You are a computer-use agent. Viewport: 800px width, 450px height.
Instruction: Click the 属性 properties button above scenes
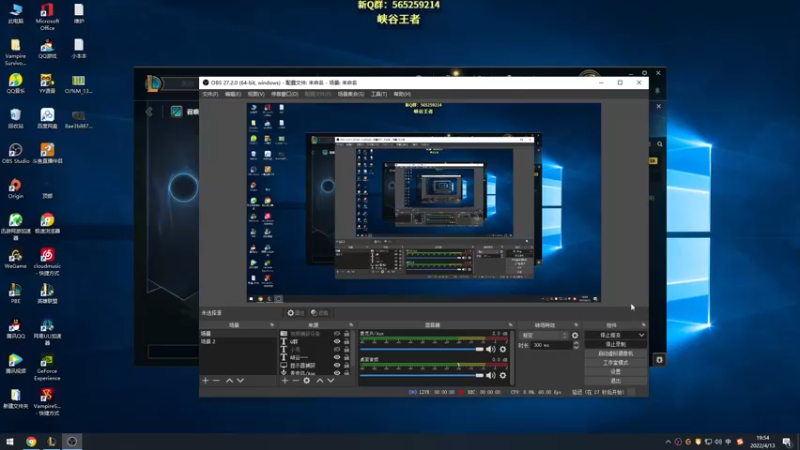point(296,313)
